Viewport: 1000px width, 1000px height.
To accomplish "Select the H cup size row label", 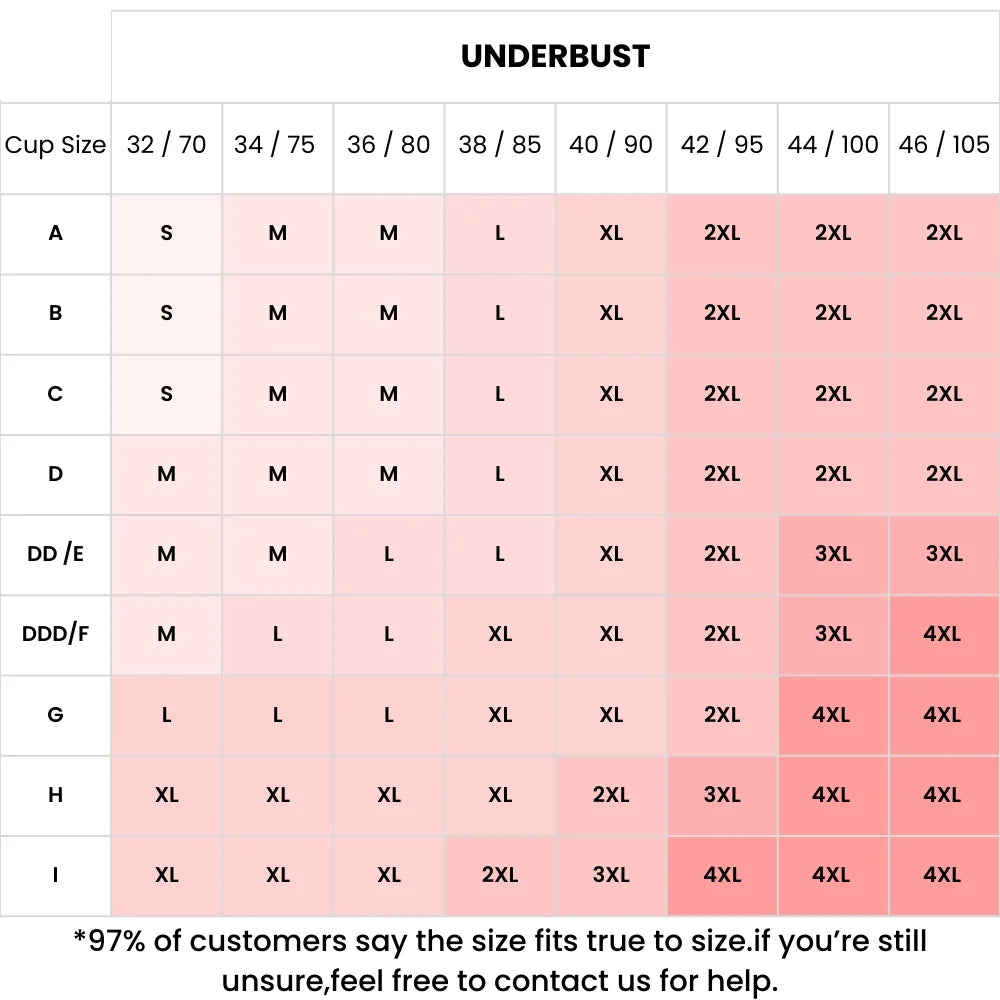I will pyautogui.click(x=55, y=795).
